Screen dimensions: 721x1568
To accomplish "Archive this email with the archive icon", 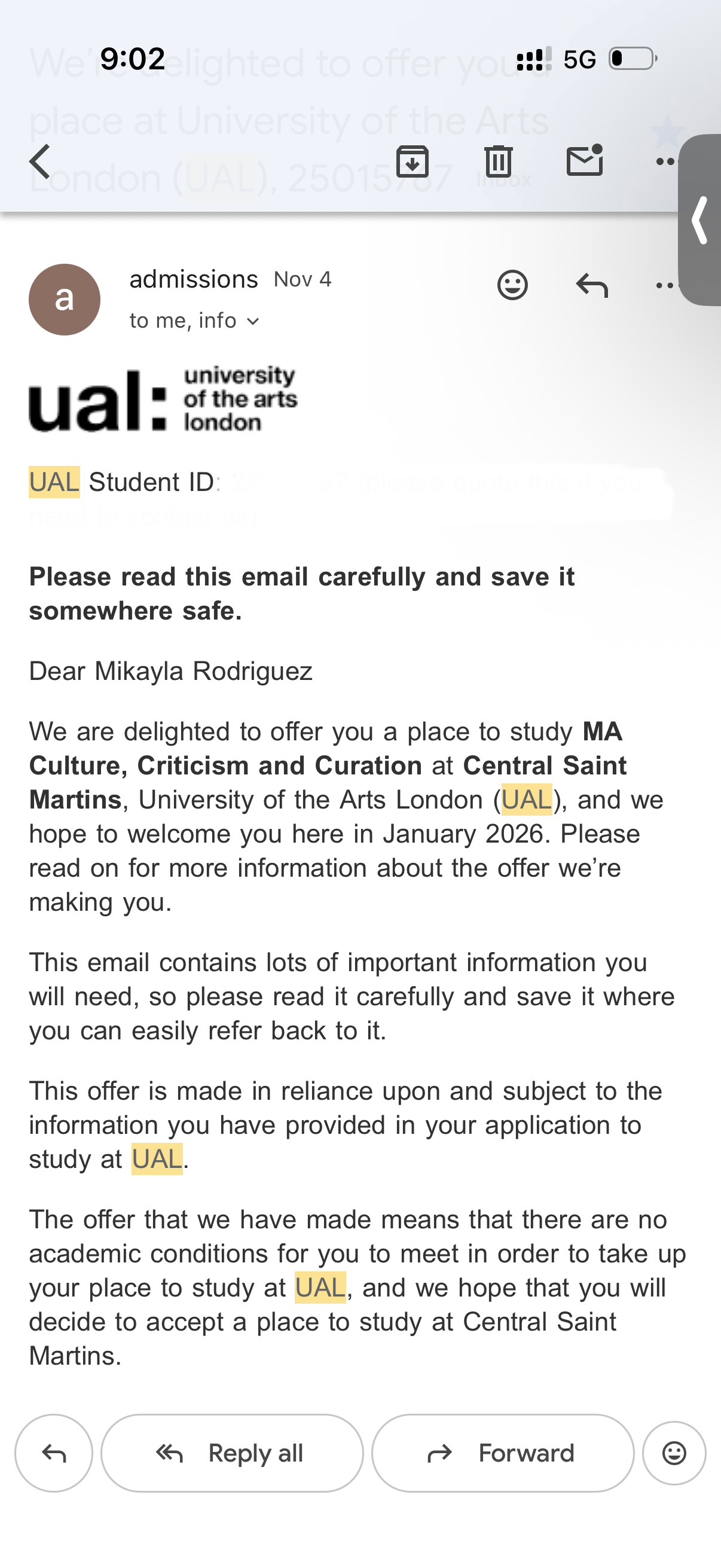I will tap(413, 161).
